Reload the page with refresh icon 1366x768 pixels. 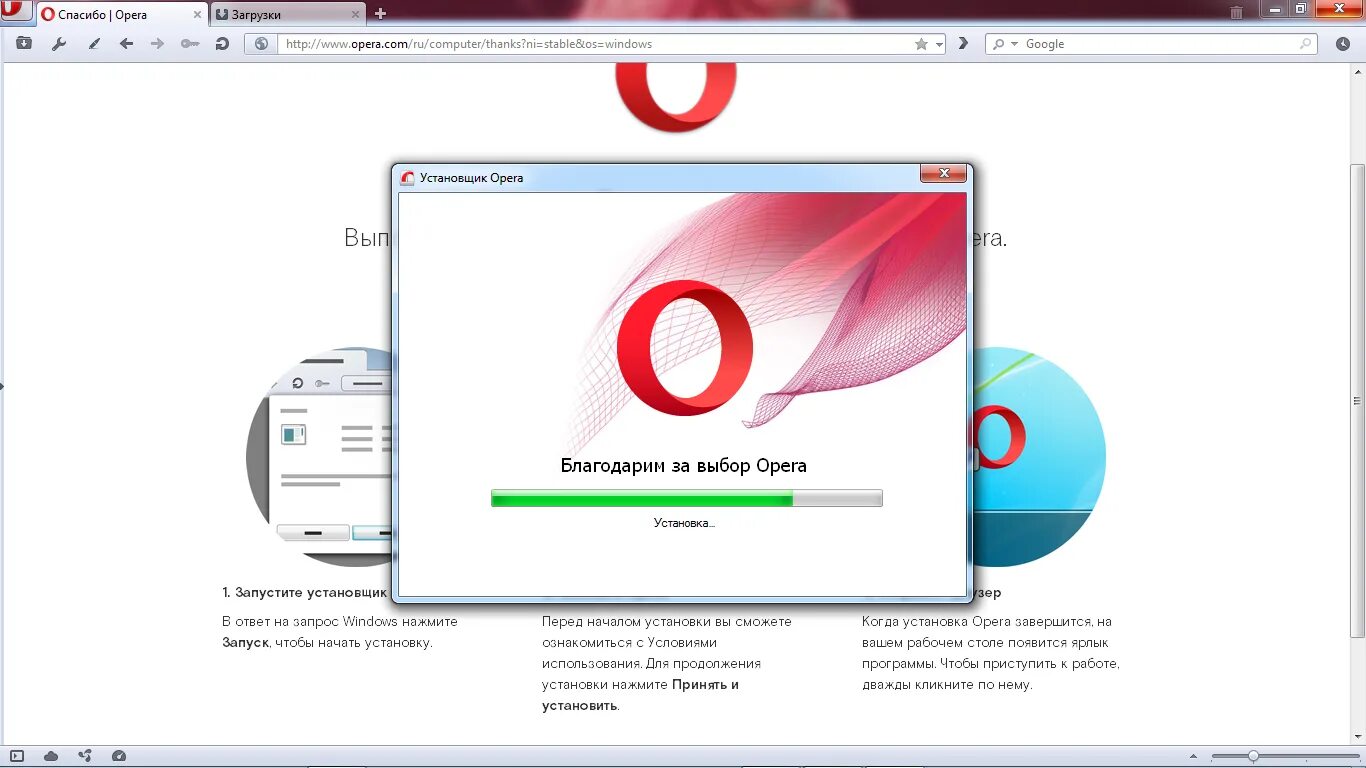click(x=222, y=44)
